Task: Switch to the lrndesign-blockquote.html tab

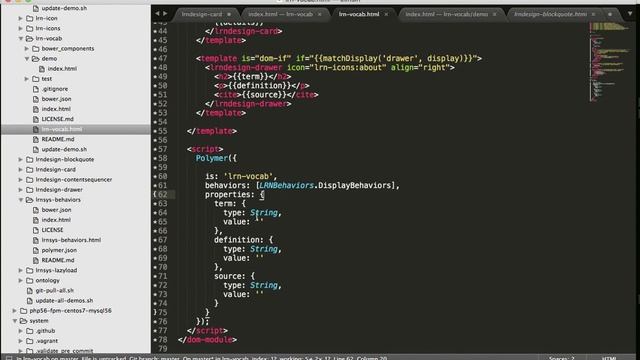Action: (550, 14)
